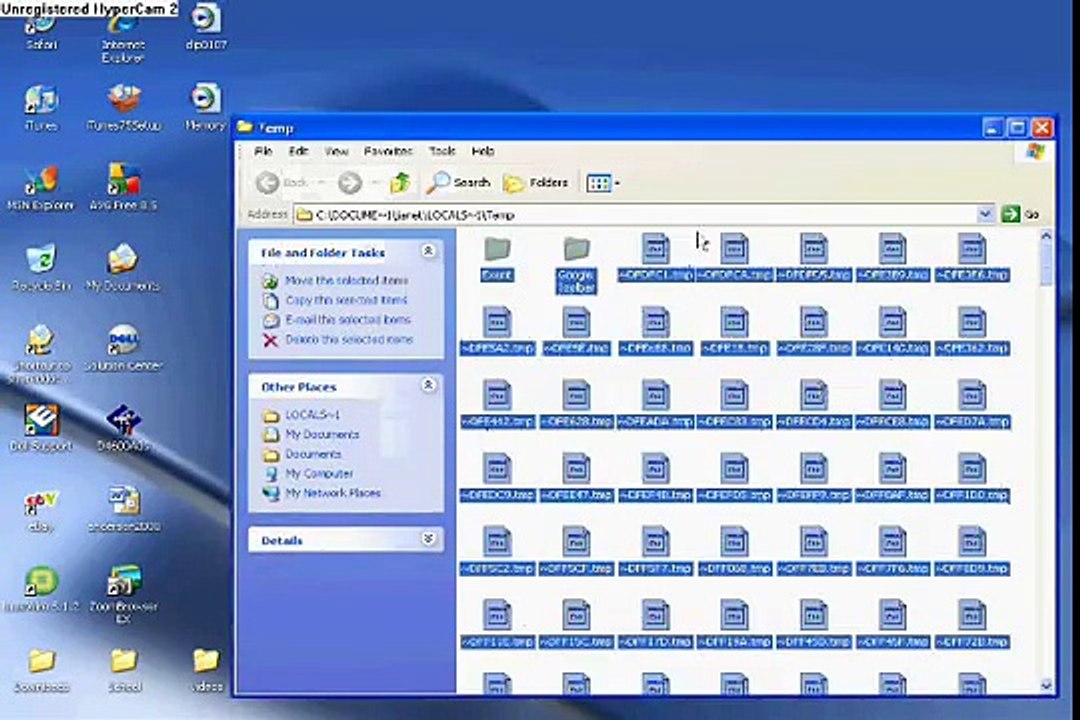Collapse the File and Folder Tasks panel

coord(428,251)
